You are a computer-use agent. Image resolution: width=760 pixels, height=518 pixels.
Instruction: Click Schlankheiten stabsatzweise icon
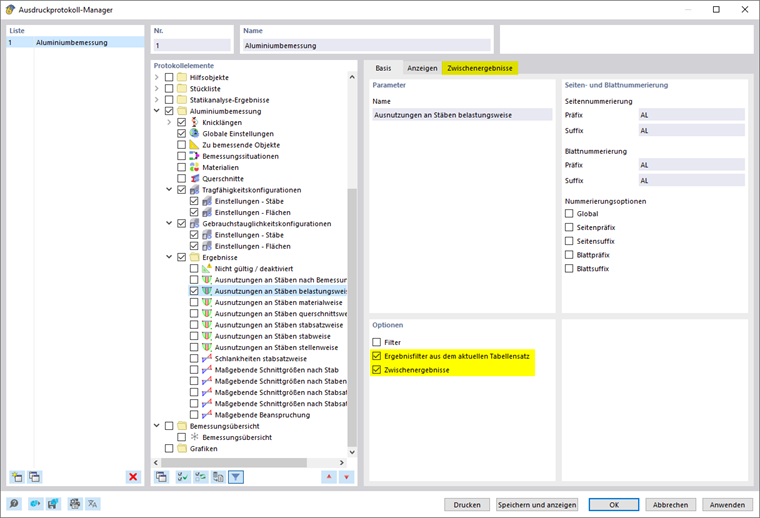click(x=207, y=359)
